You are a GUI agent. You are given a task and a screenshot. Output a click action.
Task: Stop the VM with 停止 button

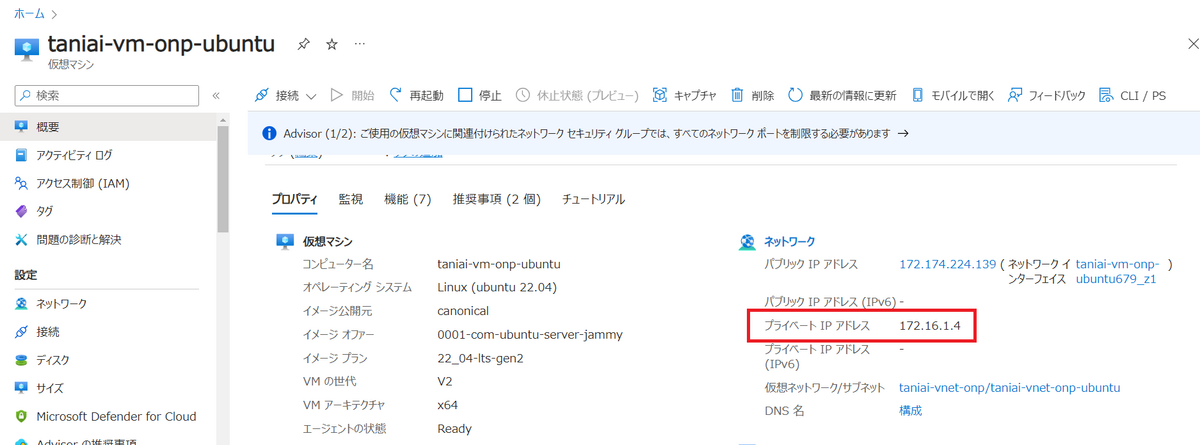[x=480, y=96]
